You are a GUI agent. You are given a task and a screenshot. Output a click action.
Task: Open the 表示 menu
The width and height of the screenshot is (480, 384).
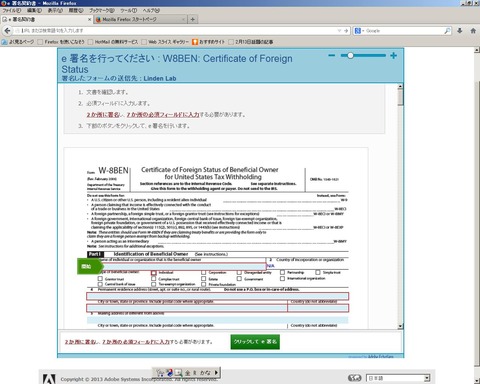click(55, 11)
